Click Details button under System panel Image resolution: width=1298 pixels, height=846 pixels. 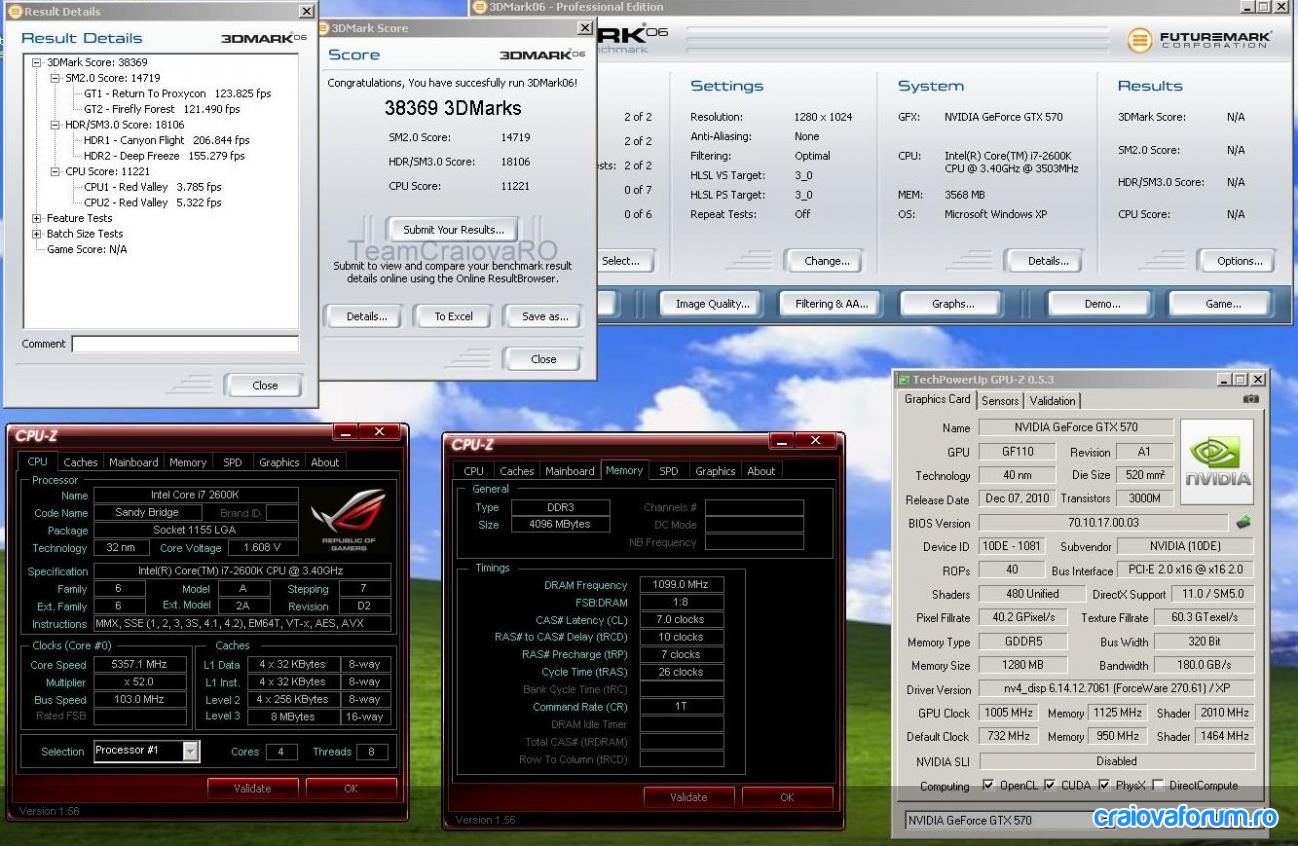click(1047, 261)
